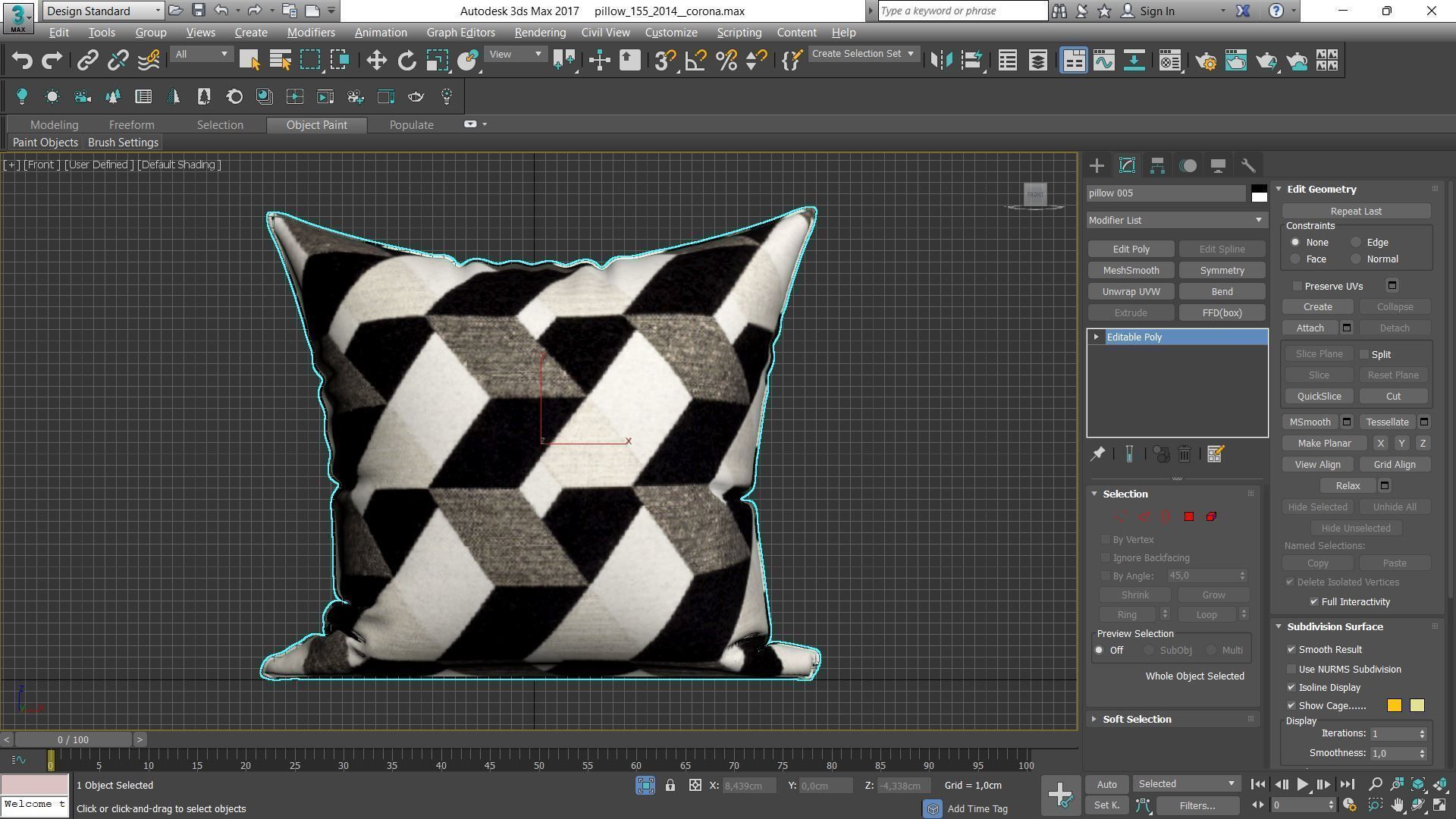Click the Unlink Selection icon
The height and width of the screenshot is (819, 1456).
[118, 61]
